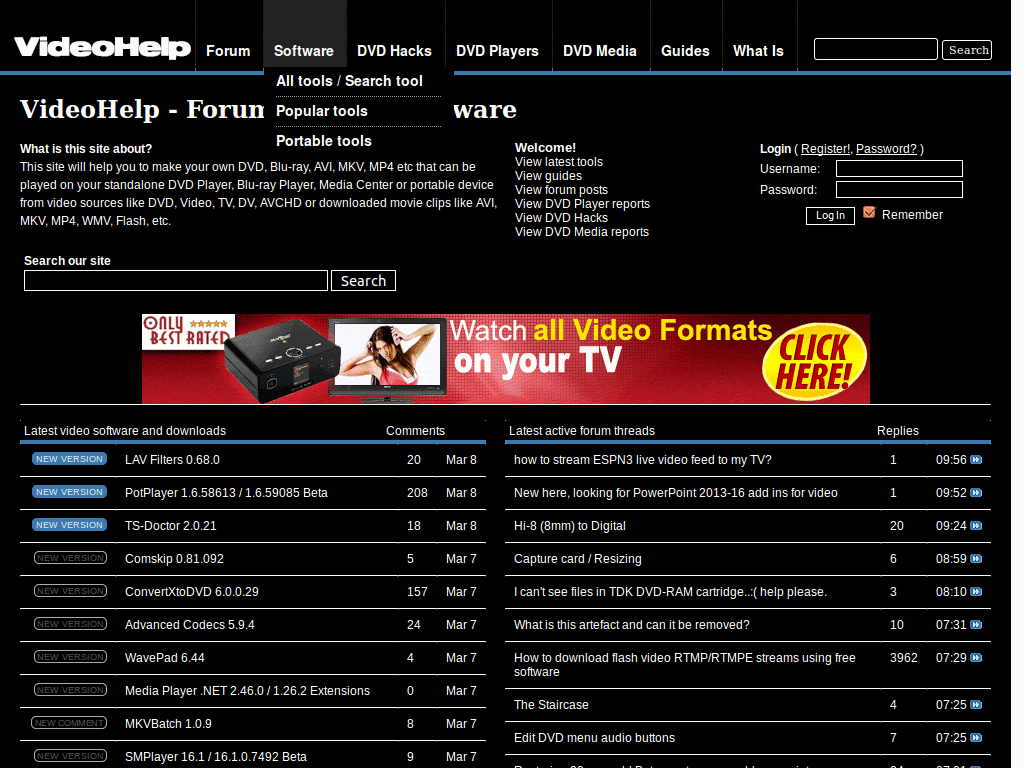Open last-post icon for RTMP/RTMPE streams thread
Viewport: 1024px width, 768px height.
pos(976,658)
